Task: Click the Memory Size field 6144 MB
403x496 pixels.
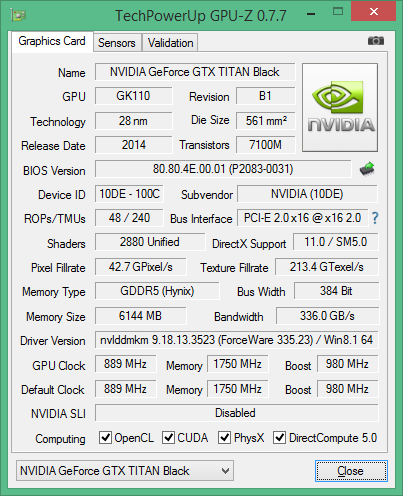Action: click(141, 316)
